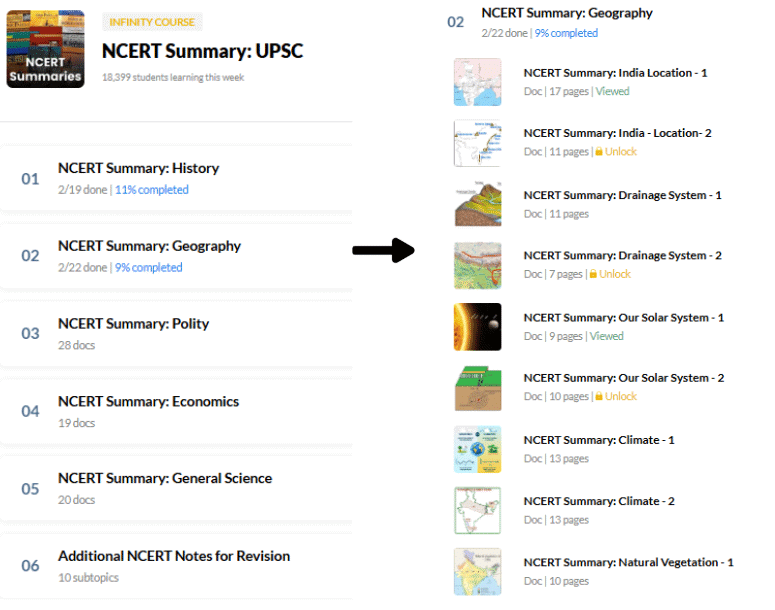Expand the NCERT Summary: History section
This screenshot has height=610, width=775.
click(176, 178)
